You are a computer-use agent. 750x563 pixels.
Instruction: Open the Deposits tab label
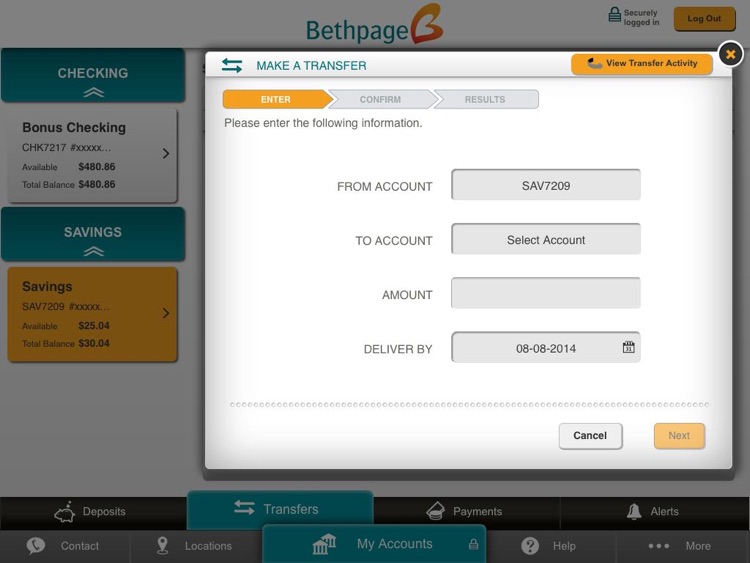point(104,511)
